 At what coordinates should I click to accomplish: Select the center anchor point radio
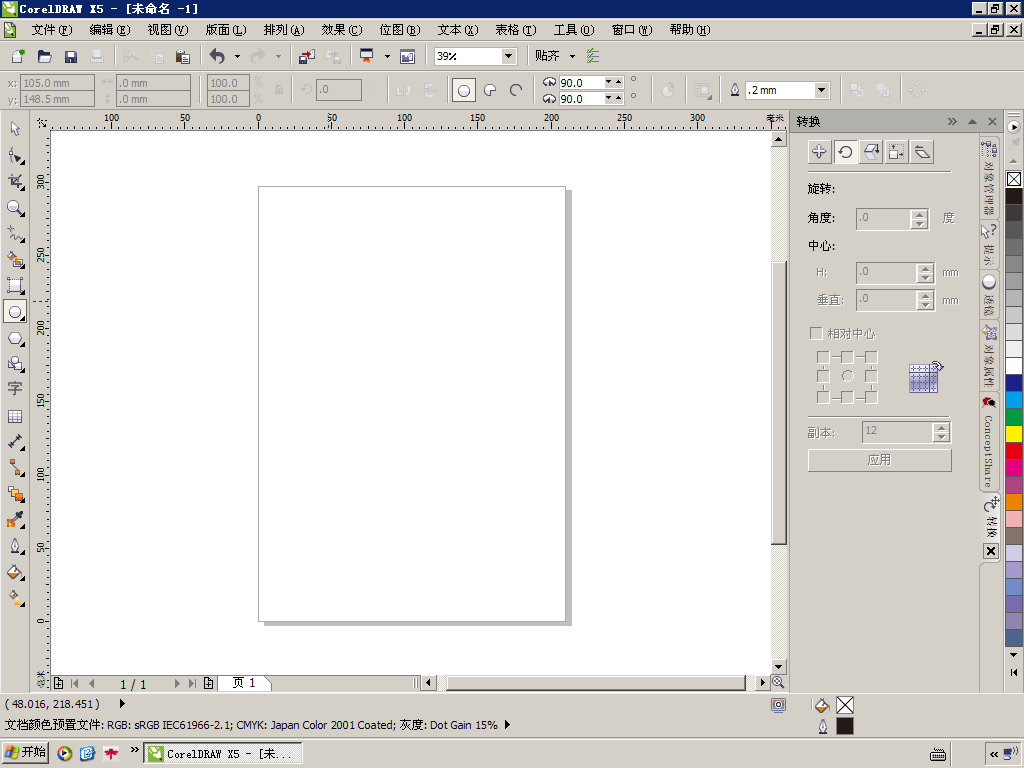(x=847, y=376)
